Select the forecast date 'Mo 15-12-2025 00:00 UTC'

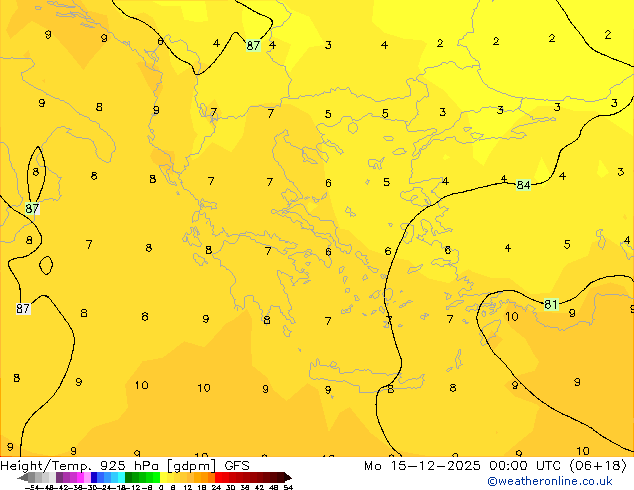[x=465, y=465]
